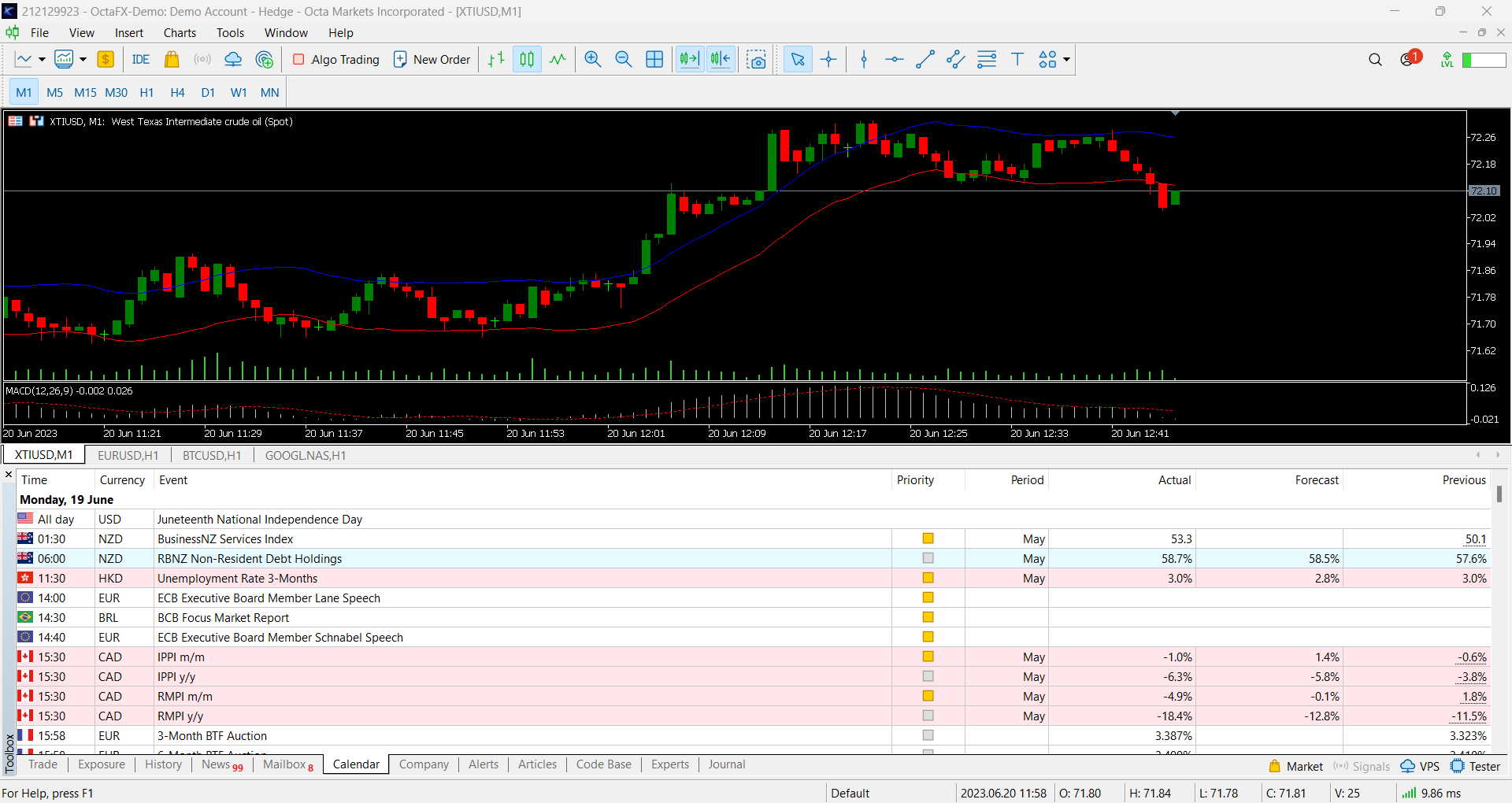The width and height of the screenshot is (1512, 803).
Task: Click the Signals radio icon
Action: pos(202,59)
